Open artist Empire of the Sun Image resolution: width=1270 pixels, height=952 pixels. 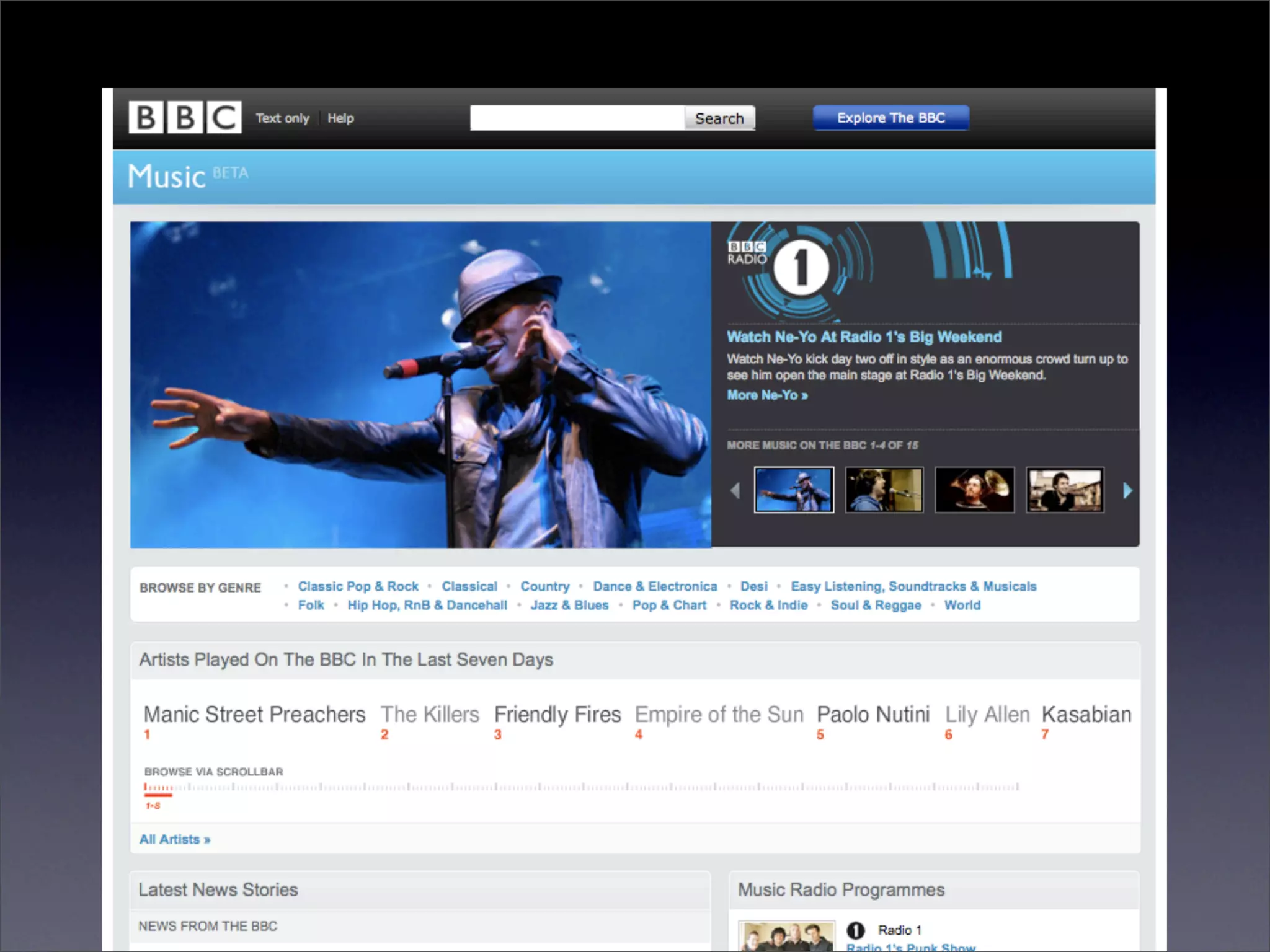click(719, 715)
